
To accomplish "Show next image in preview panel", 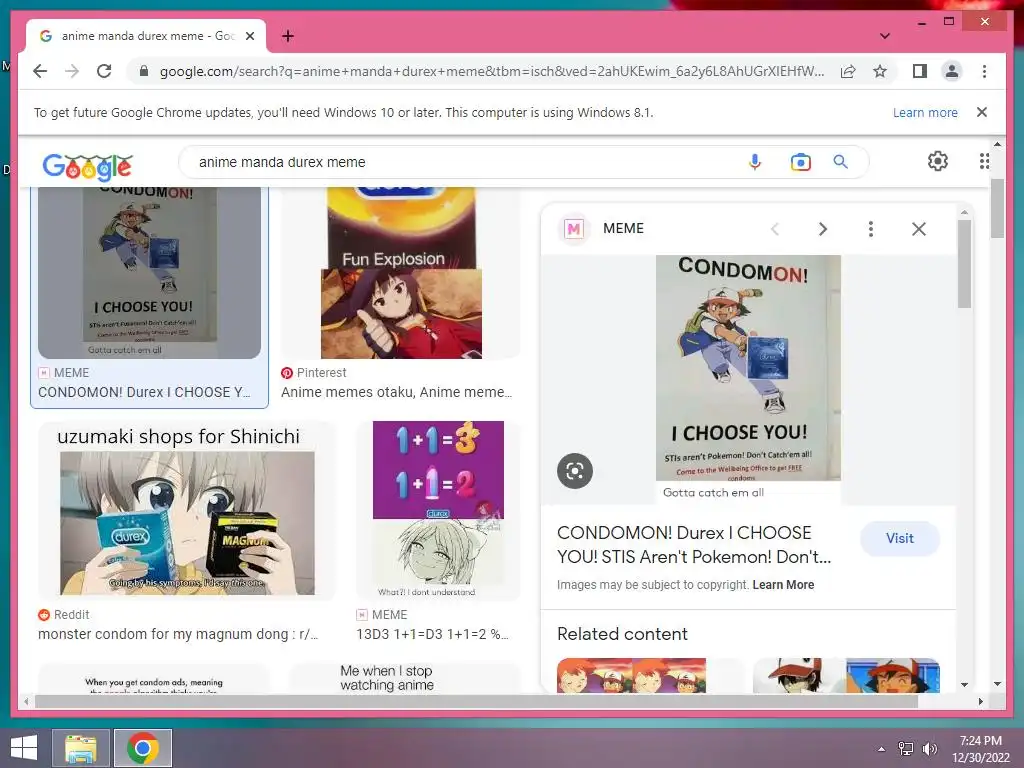I will point(823,229).
